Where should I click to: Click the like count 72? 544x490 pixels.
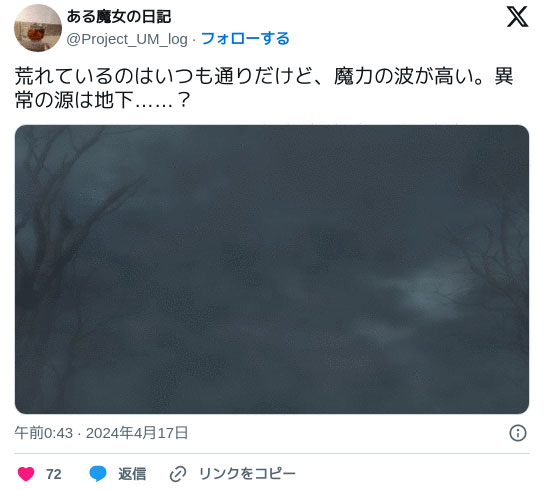[54, 474]
